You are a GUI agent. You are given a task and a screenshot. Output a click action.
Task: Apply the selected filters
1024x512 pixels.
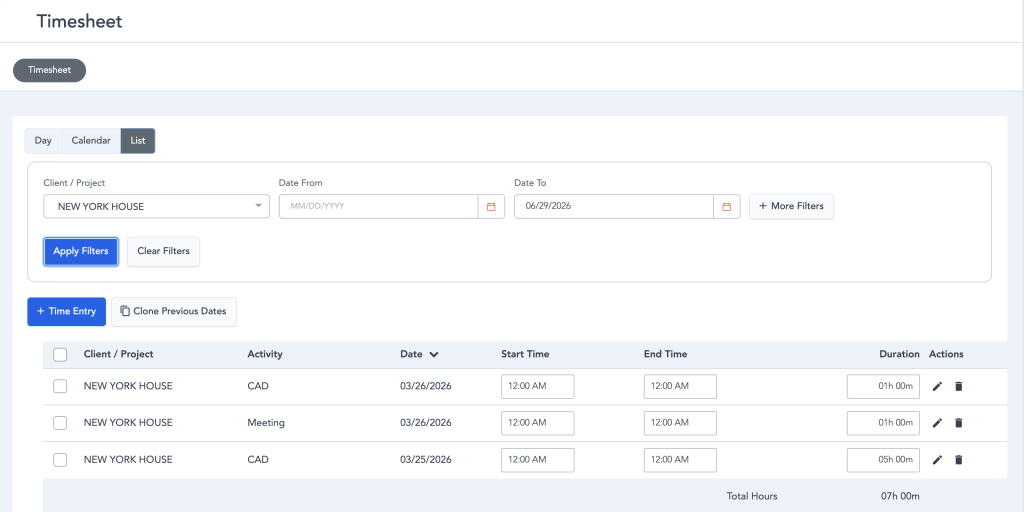pyautogui.click(x=81, y=251)
